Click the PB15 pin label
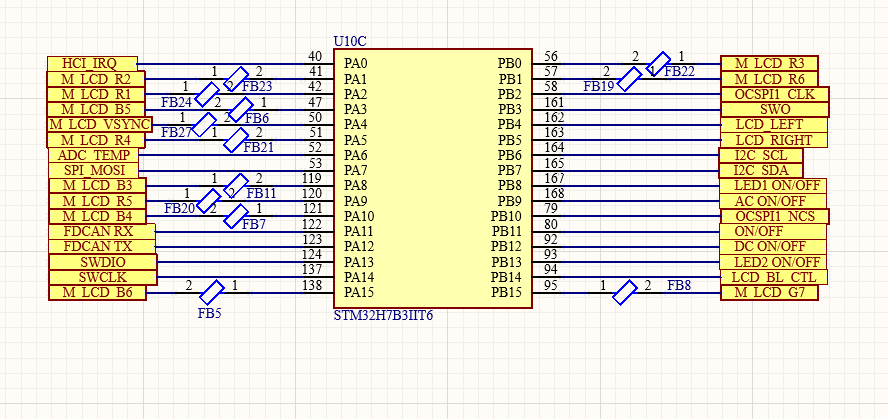Screen dimensions: 888x419 point(506,293)
